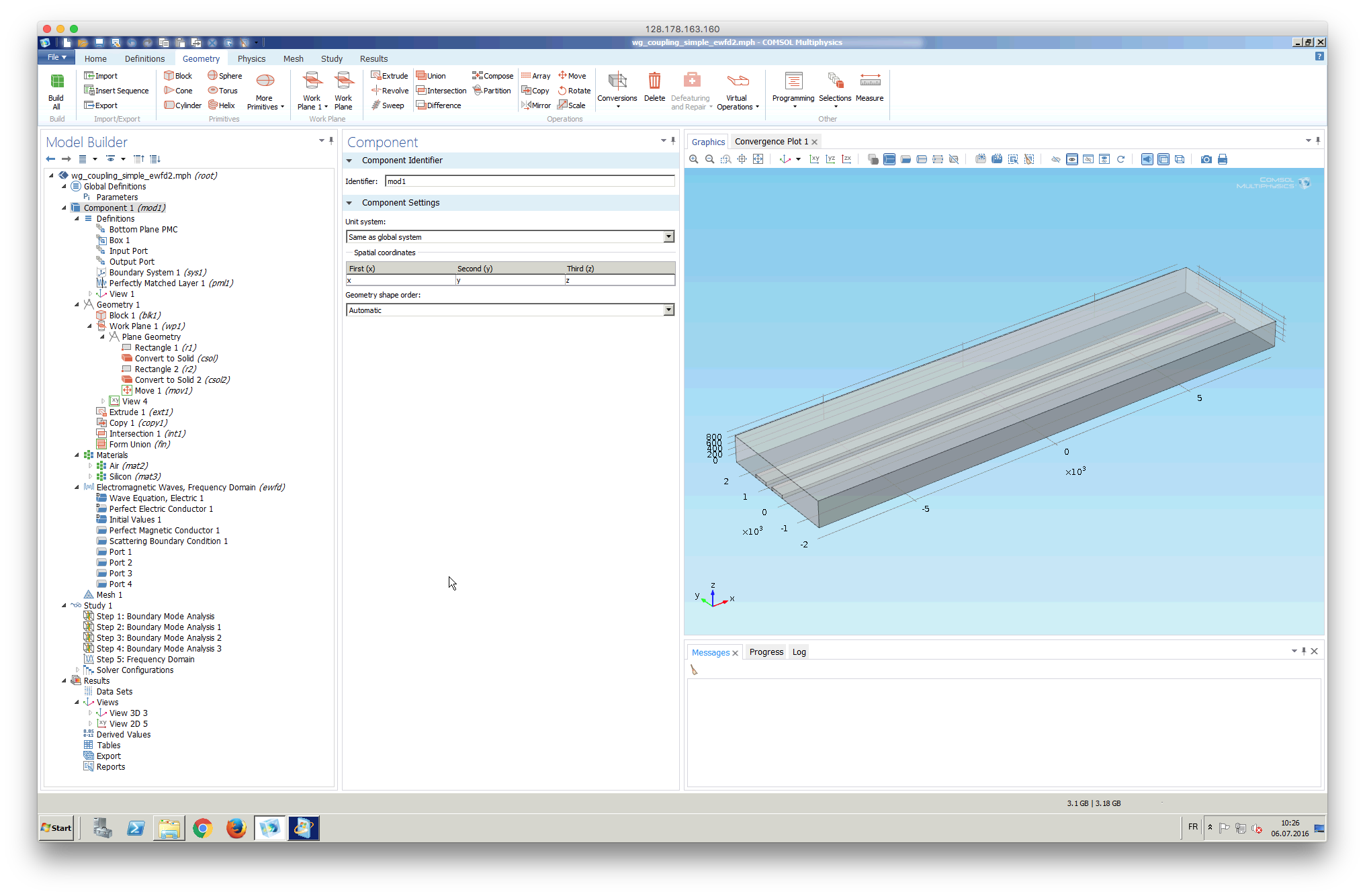Screen dimensions: 1365x896
Task: Open the Physics ribbon tab
Action: click(x=251, y=58)
